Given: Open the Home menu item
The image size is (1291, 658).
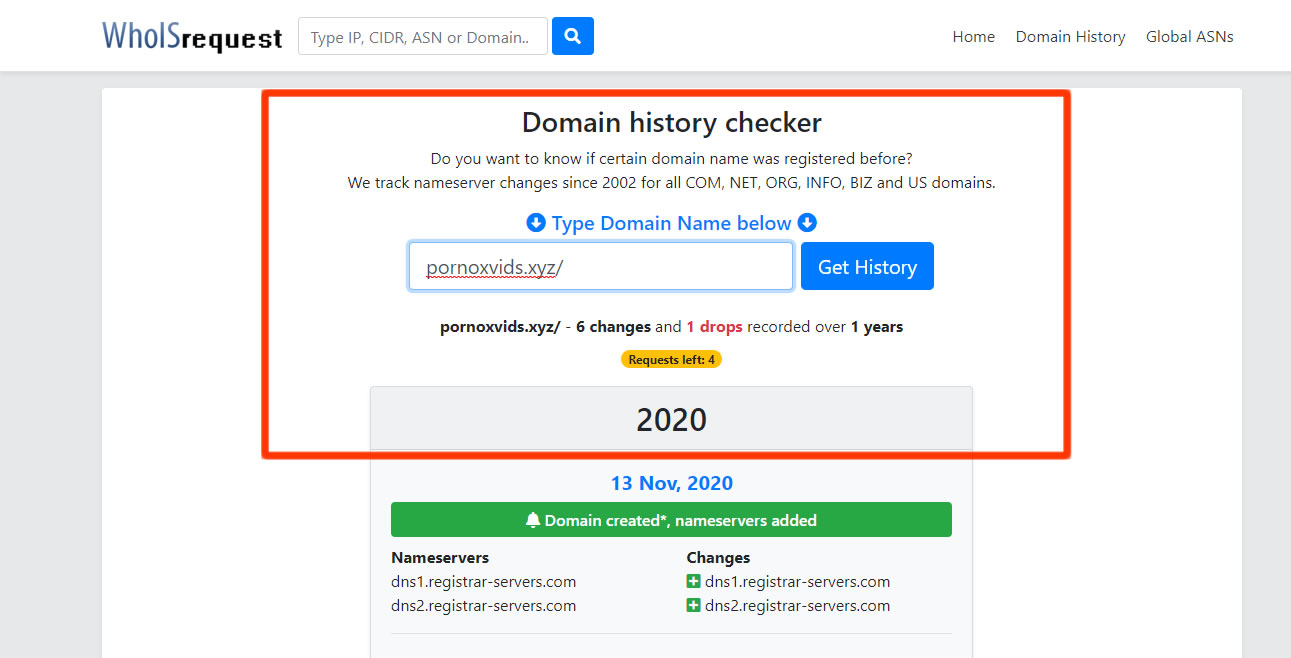Looking at the screenshot, I should pyautogui.click(x=973, y=36).
